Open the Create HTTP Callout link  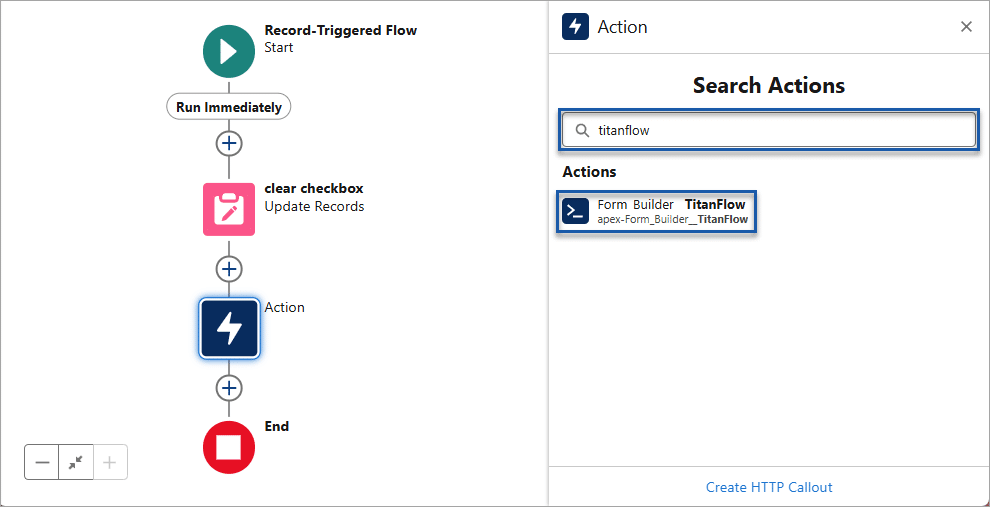click(x=769, y=487)
